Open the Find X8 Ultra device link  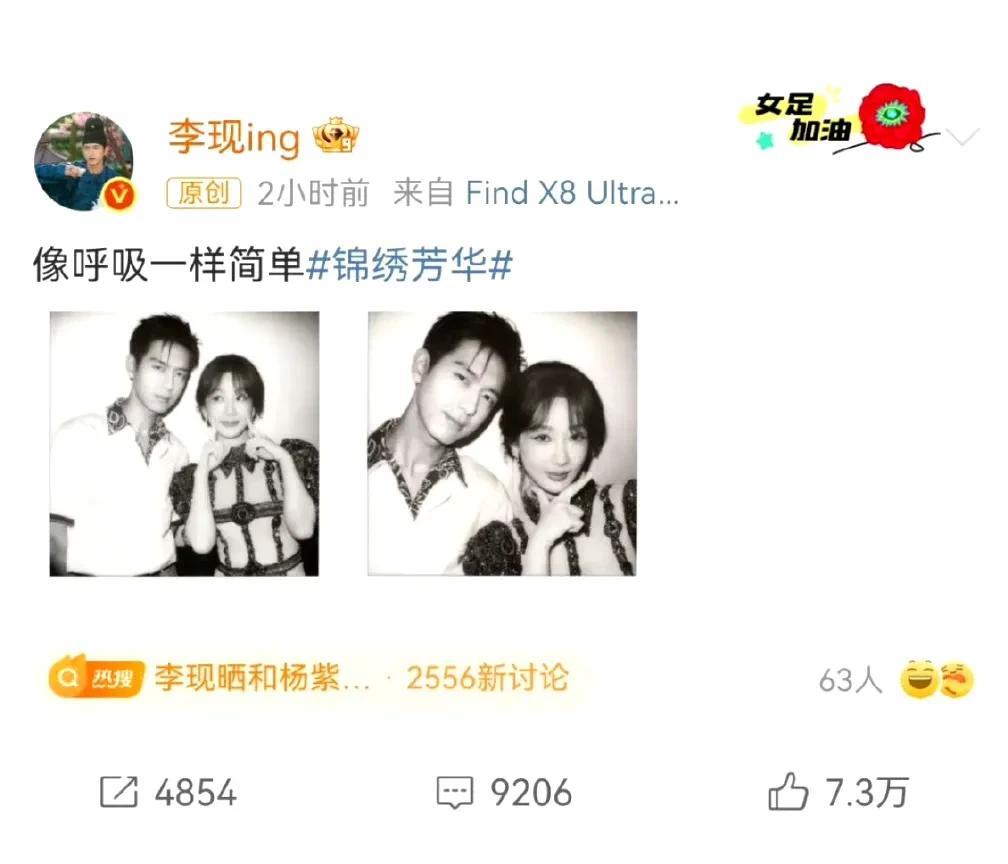(572, 193)
